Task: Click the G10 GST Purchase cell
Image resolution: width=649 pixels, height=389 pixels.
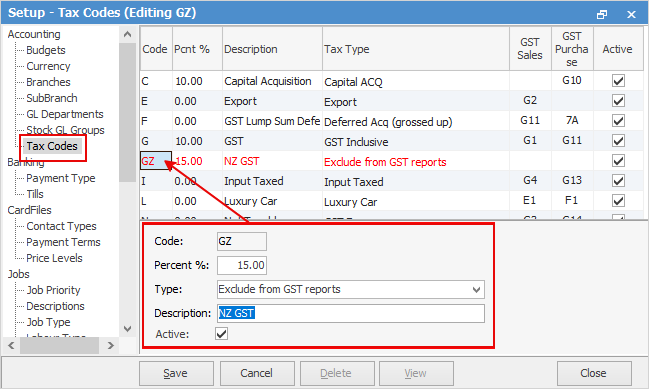Action: point(572,80)
